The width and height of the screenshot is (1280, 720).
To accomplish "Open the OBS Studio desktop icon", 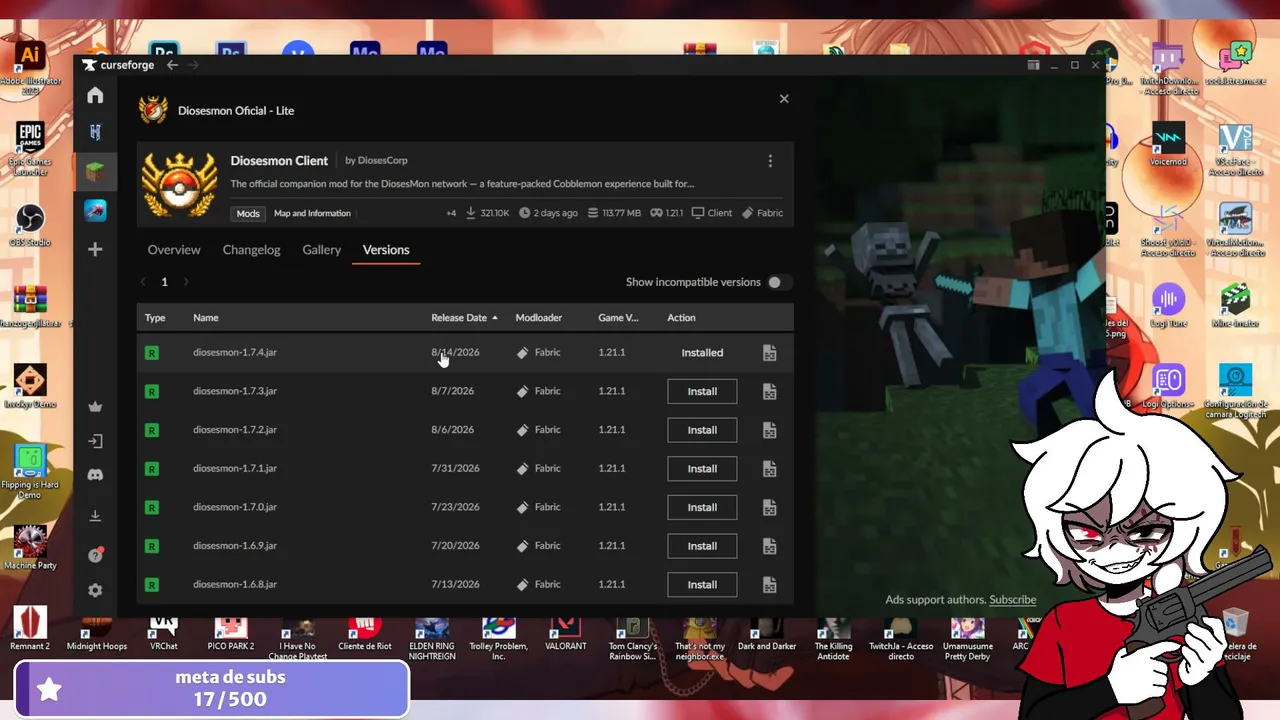I will click(30, 224).
